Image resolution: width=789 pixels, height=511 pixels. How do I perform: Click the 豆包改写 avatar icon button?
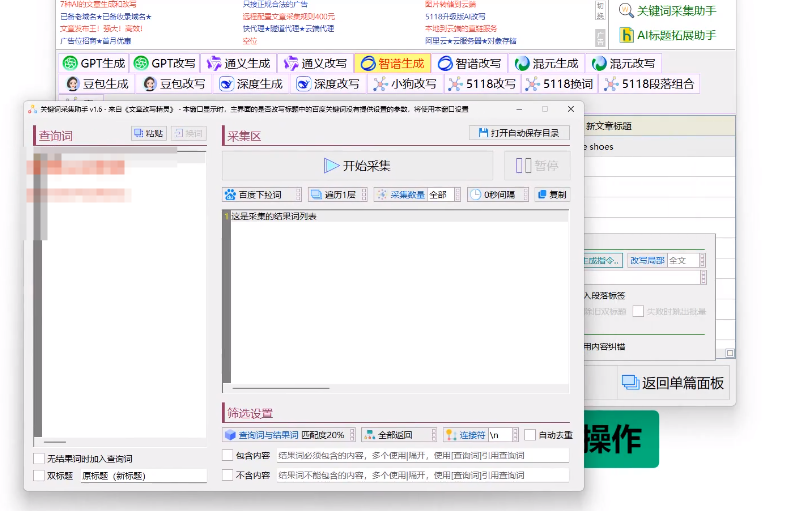(x=175, y=83)
